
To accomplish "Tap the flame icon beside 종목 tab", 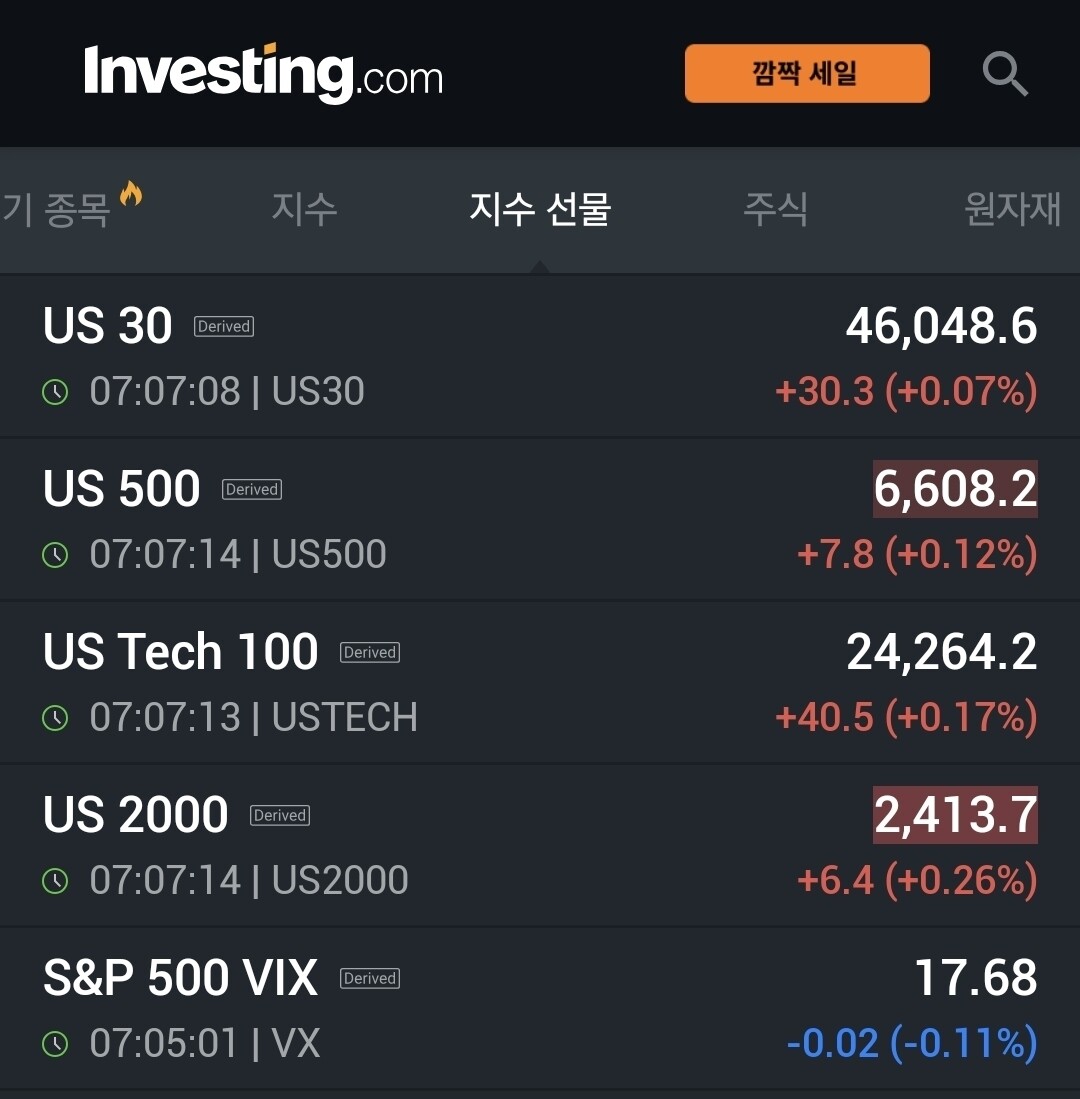I will [x=131, y=193].
